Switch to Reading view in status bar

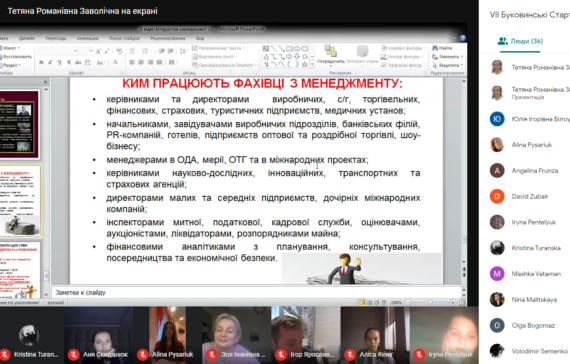pyautogui.click(x=377, y=302)
